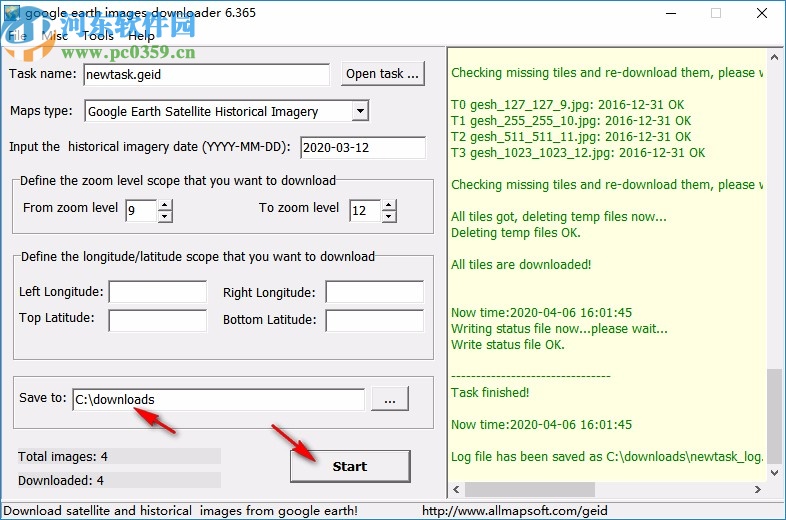786x520 pixels.
Task: Decrease the From zoom level value
Action: (165, 216)
